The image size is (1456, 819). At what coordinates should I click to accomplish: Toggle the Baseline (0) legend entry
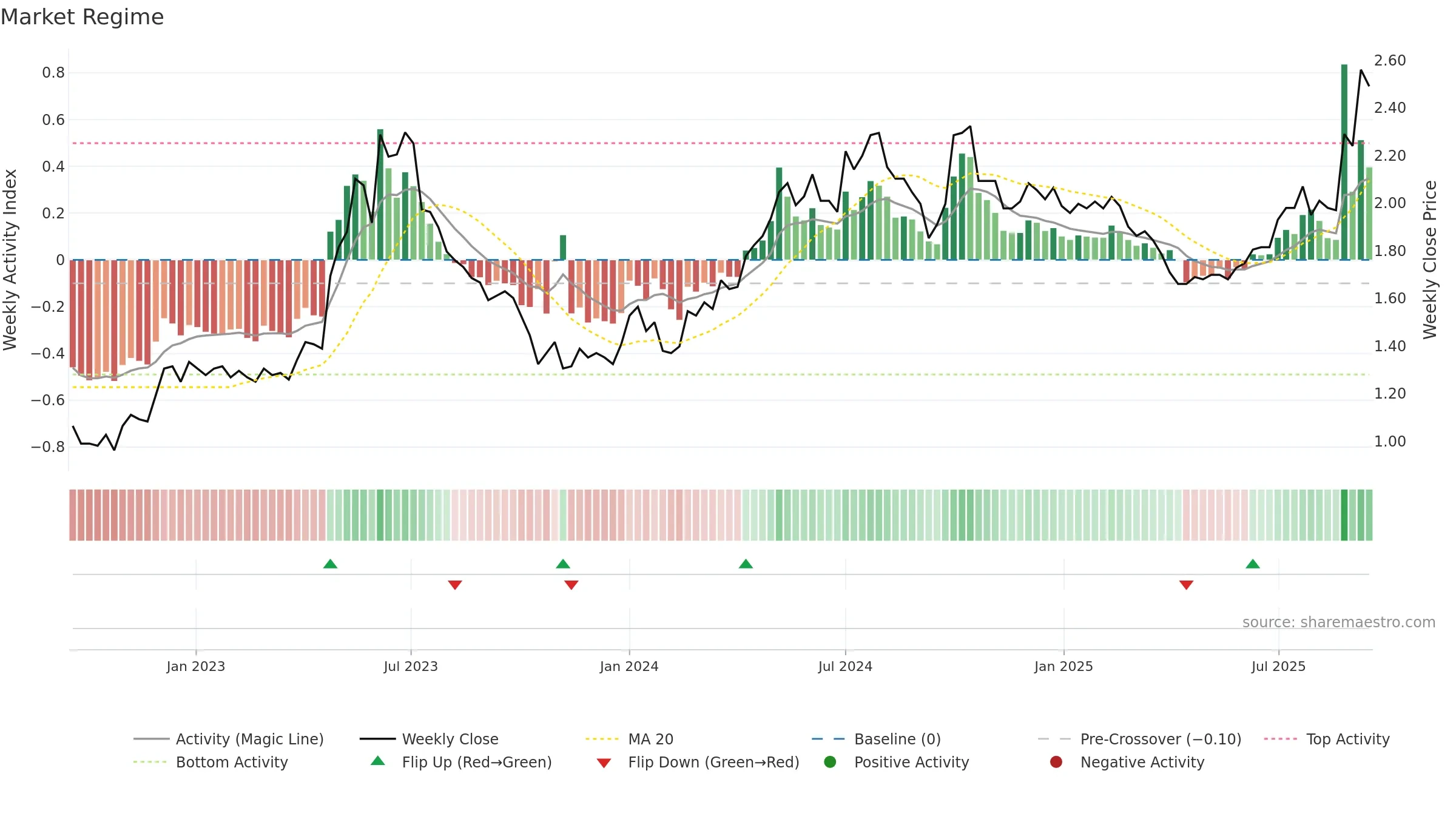coord(876,739)
